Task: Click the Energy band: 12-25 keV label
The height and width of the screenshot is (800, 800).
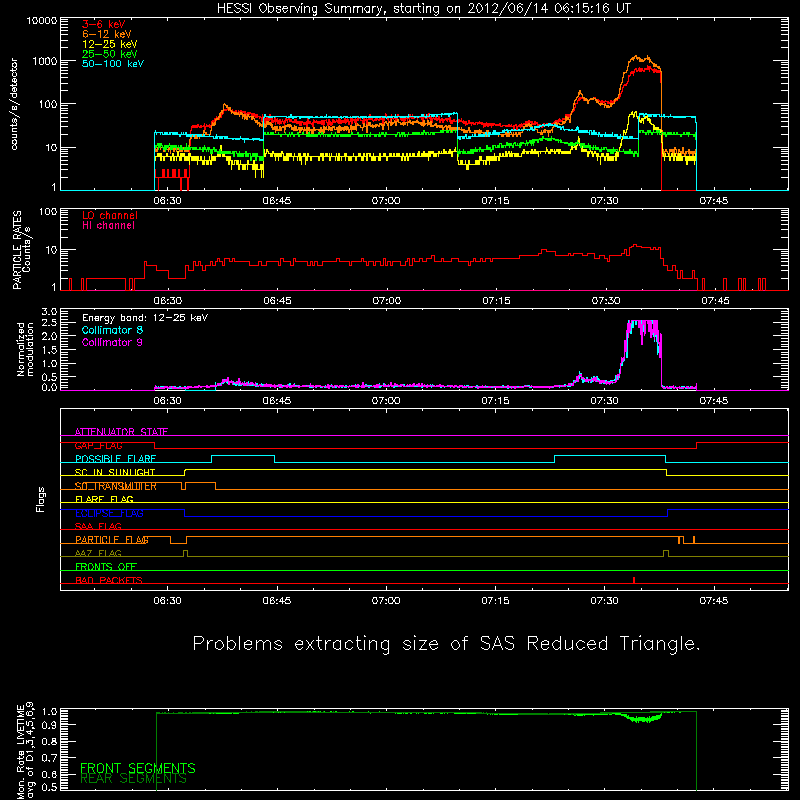Action: 145,318
